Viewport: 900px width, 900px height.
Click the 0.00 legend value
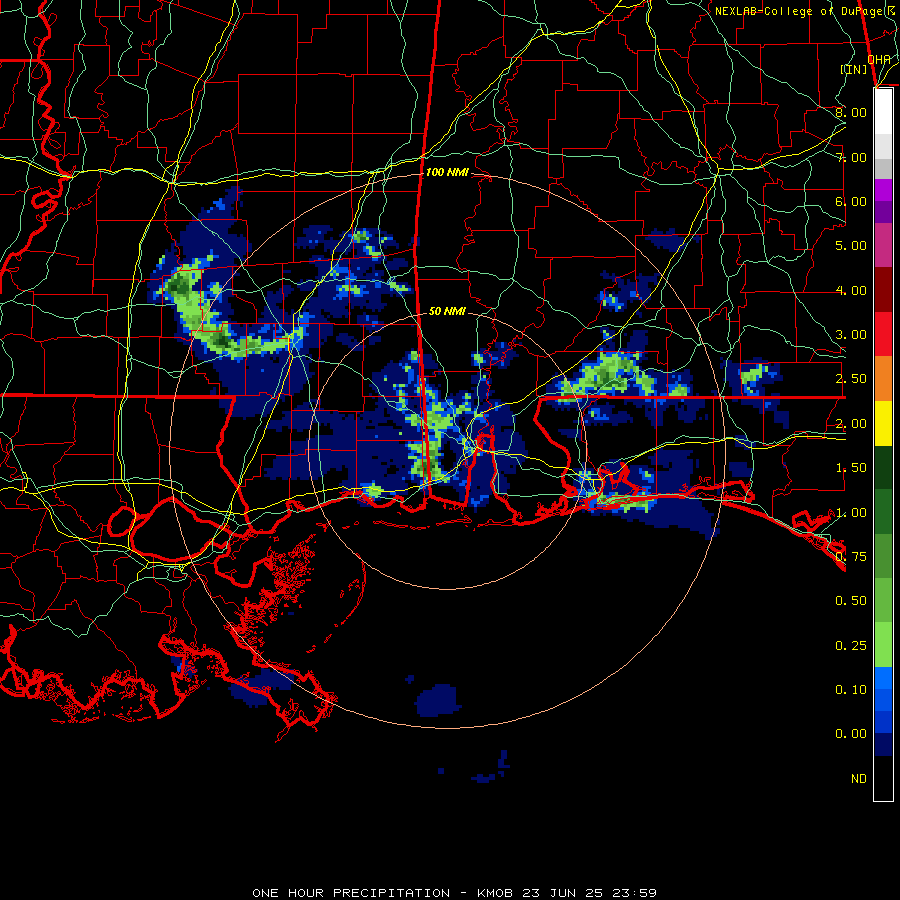click(x=851, y=734)
